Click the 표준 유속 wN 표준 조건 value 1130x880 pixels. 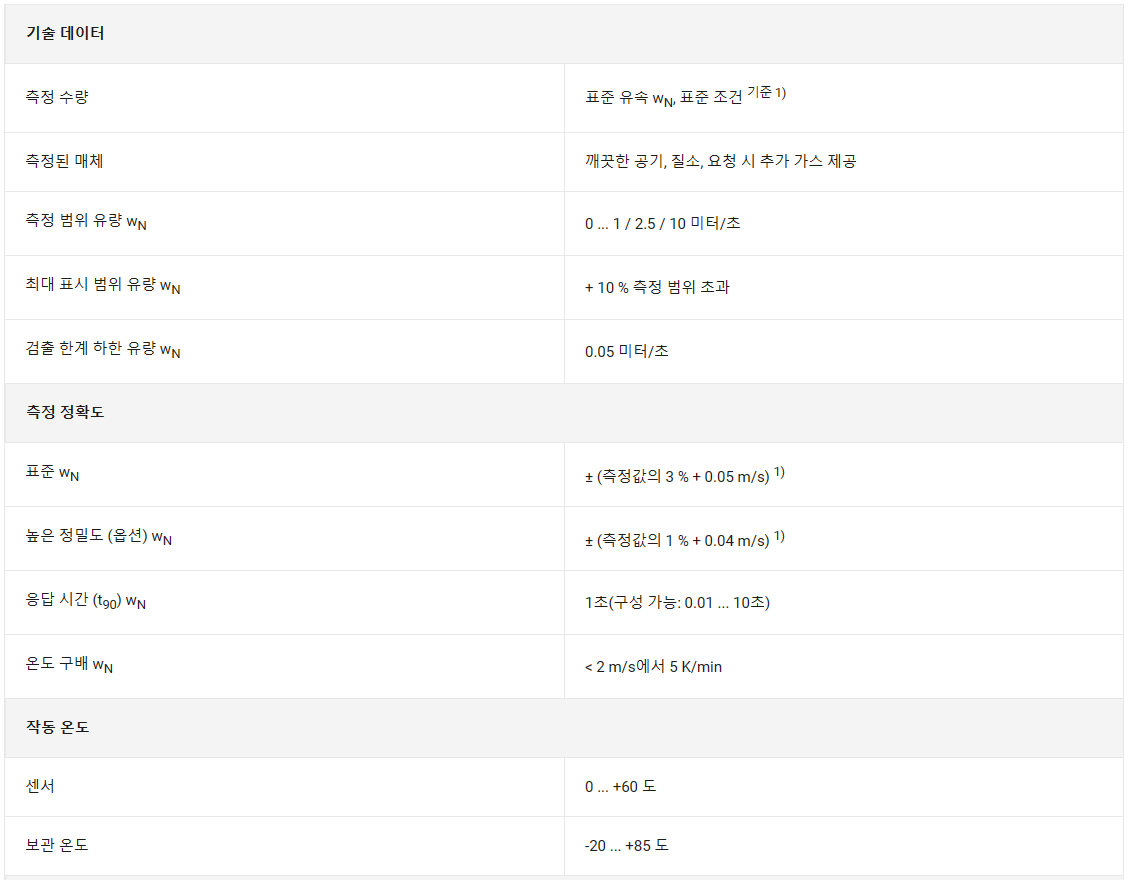tap(663, 98)
